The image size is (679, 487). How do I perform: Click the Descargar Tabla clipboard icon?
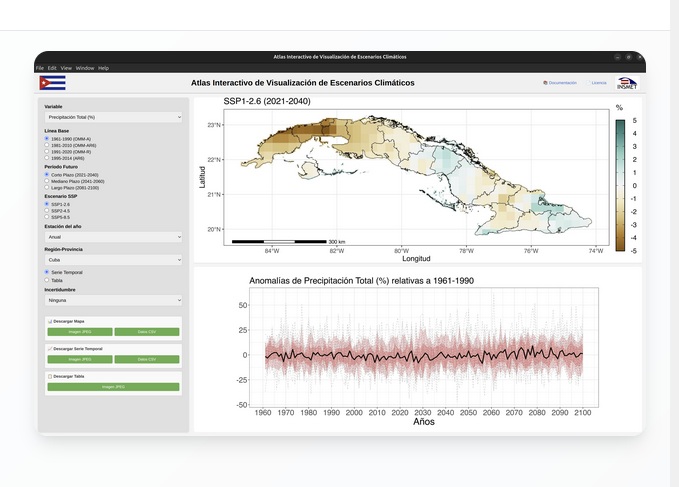[x=50, y=376]
